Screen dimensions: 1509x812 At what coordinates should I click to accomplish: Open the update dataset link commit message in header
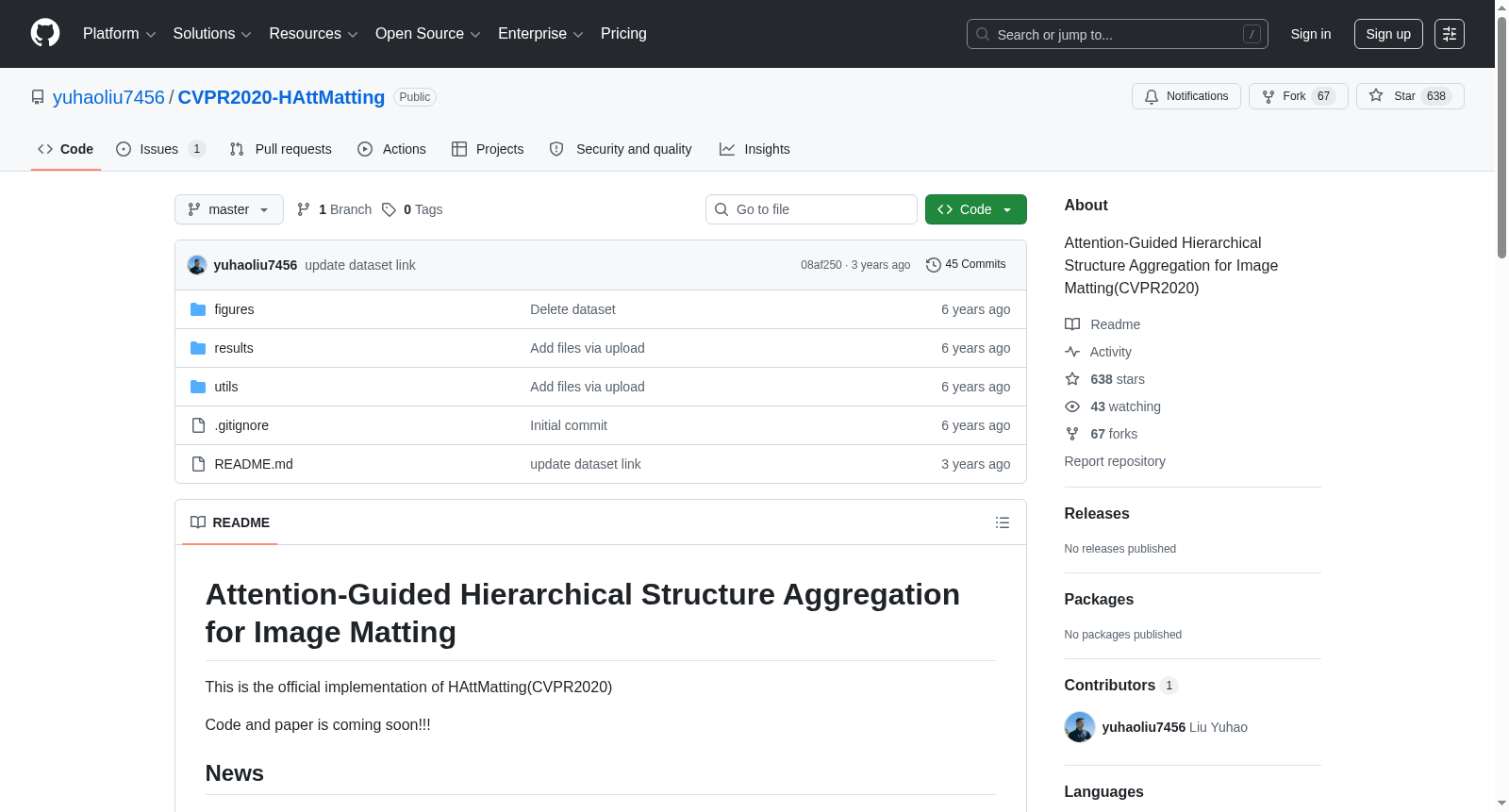point(359,265)
